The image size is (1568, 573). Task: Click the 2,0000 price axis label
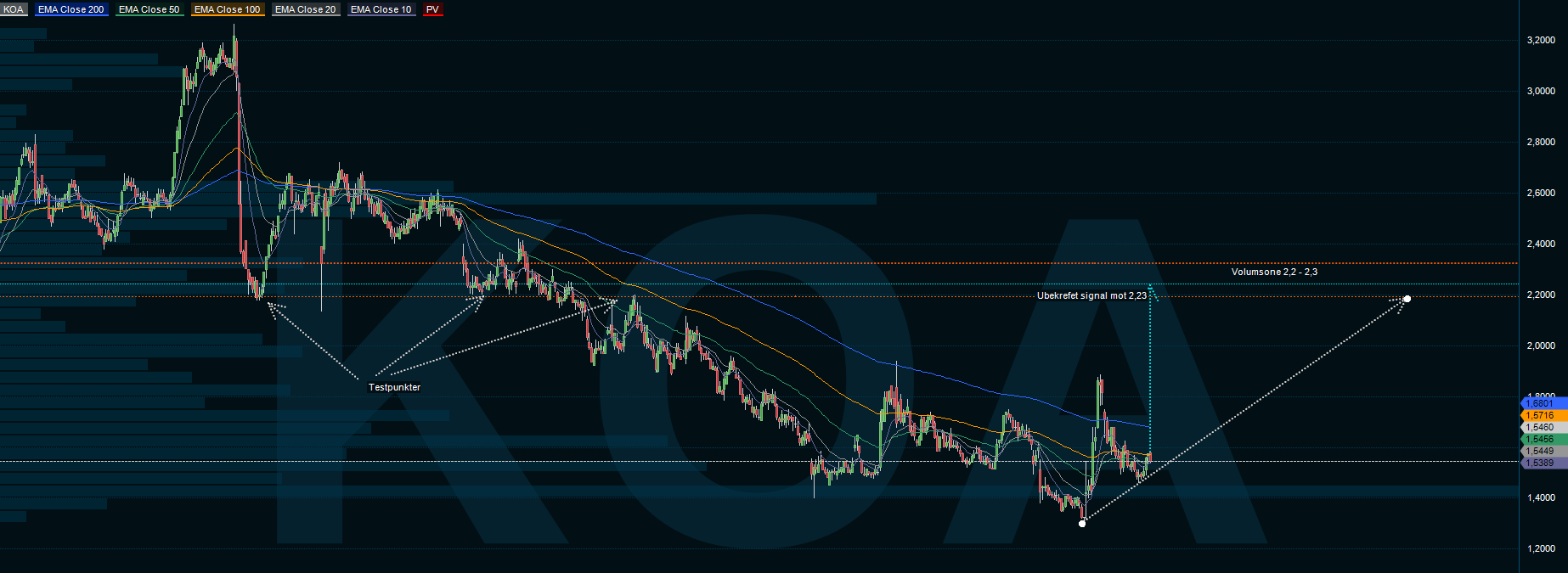click(1542, 345)
